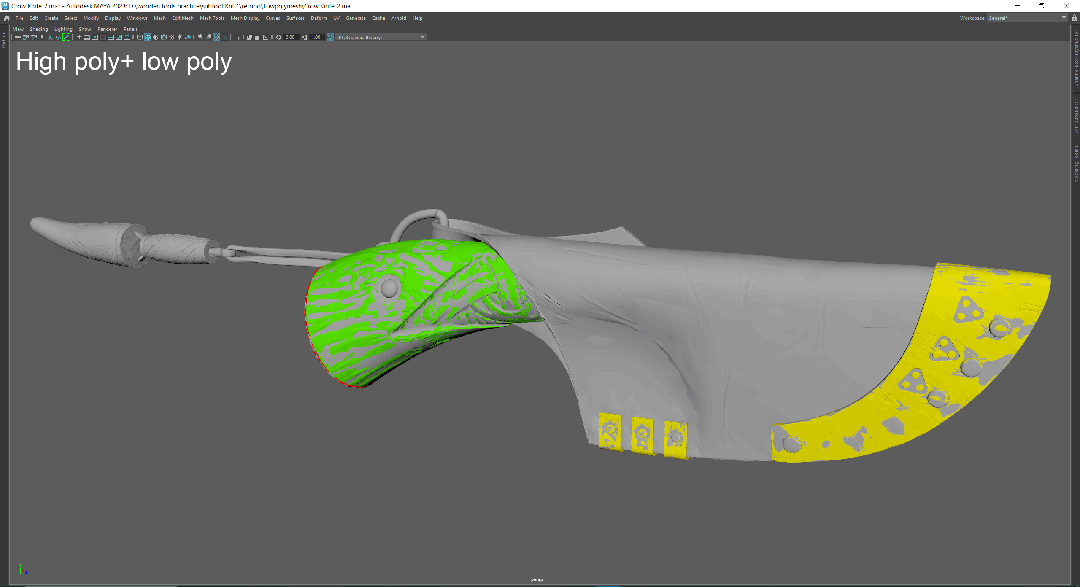Open the viewport Renderer panel menu
The height and width of the screenshot is (587, 1080).
point(107,29)
